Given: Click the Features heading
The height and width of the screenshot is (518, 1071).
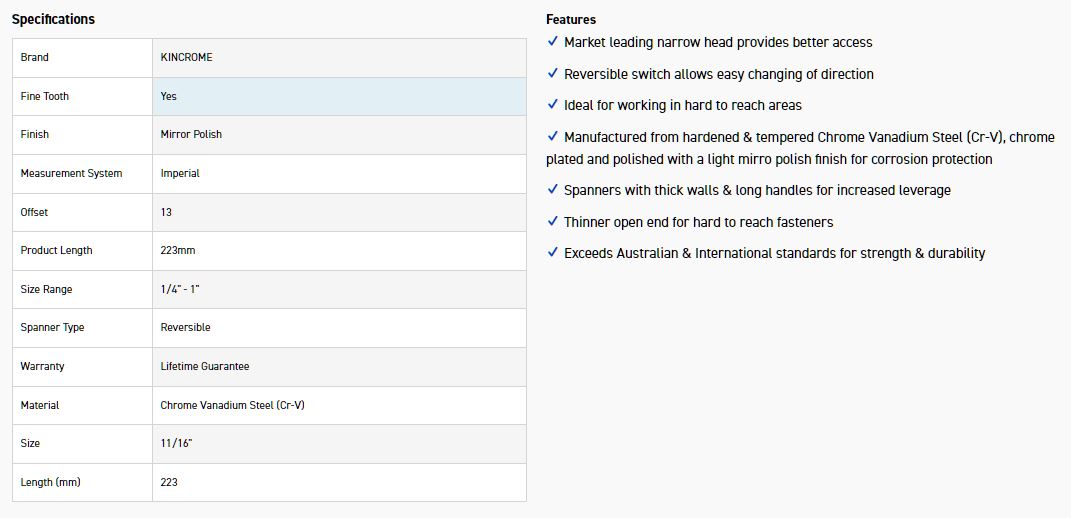Looking at the screenshot, I should click(x=571, y=19).
